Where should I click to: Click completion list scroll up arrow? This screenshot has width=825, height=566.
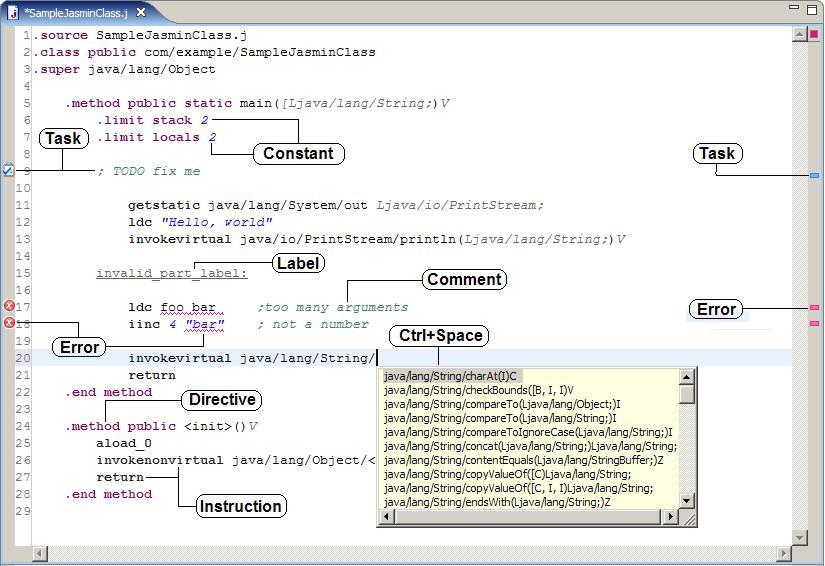(x=687, y=377)
